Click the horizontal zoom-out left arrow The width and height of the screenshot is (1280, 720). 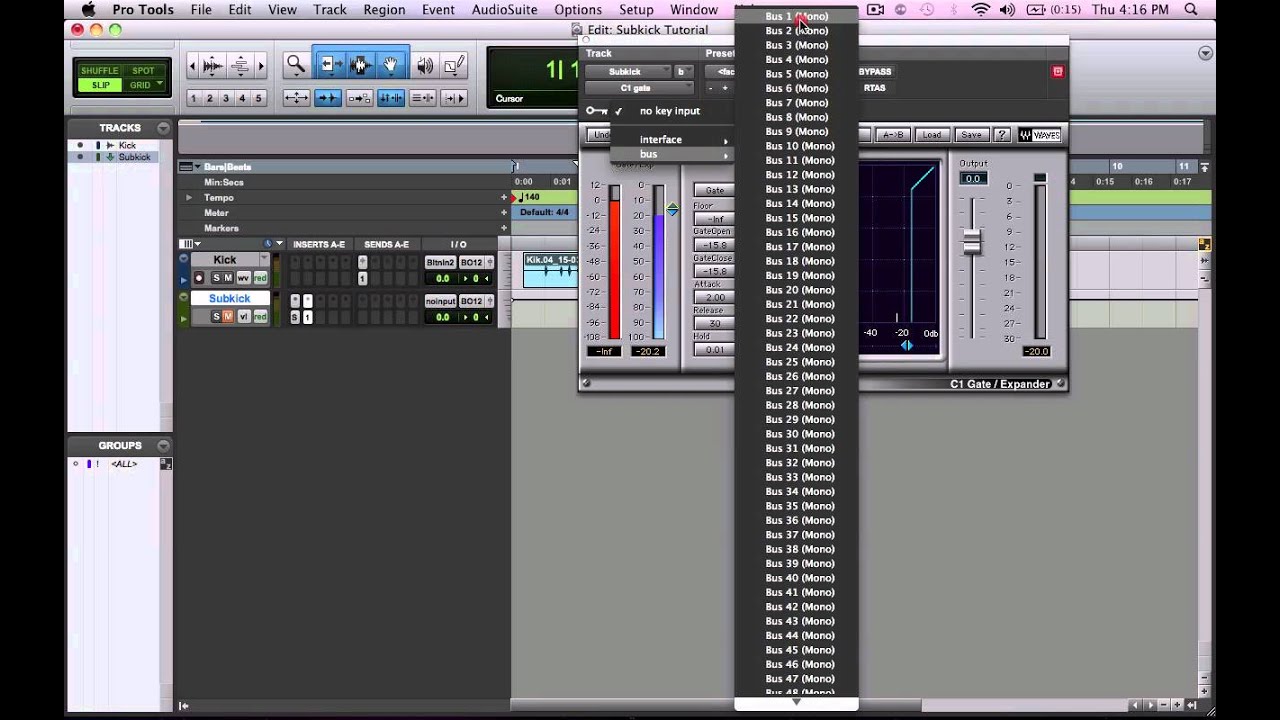[x=193, y=66]
